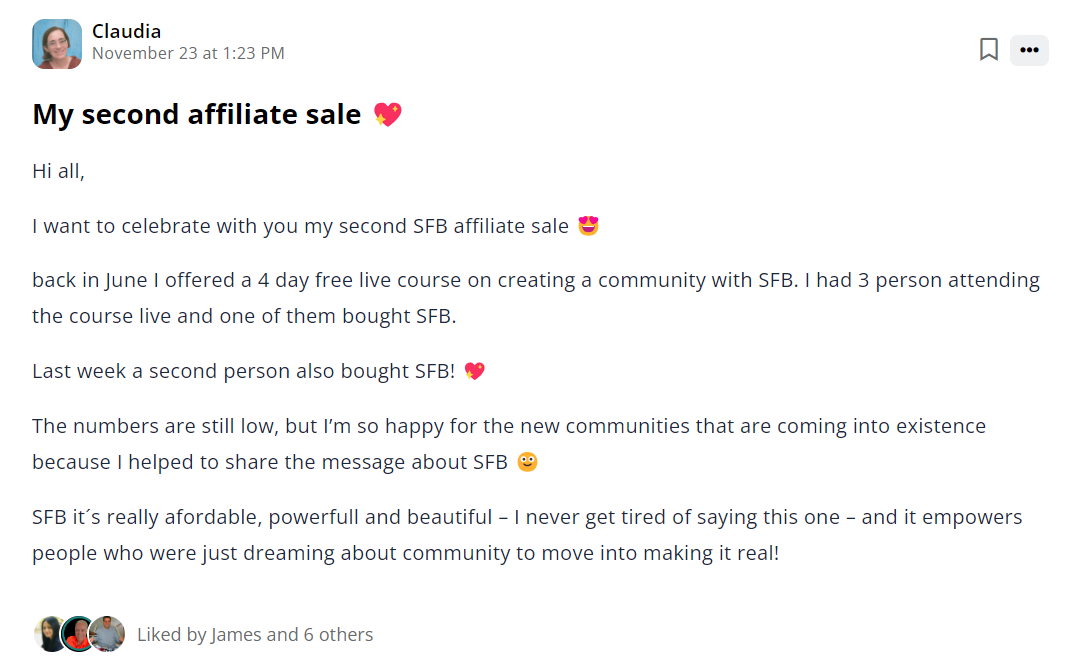The height and width of the screenshot is (659, 1079).
Task: Click the paragraph starting 'The numbers are still low'
Action: coord(508,443)
